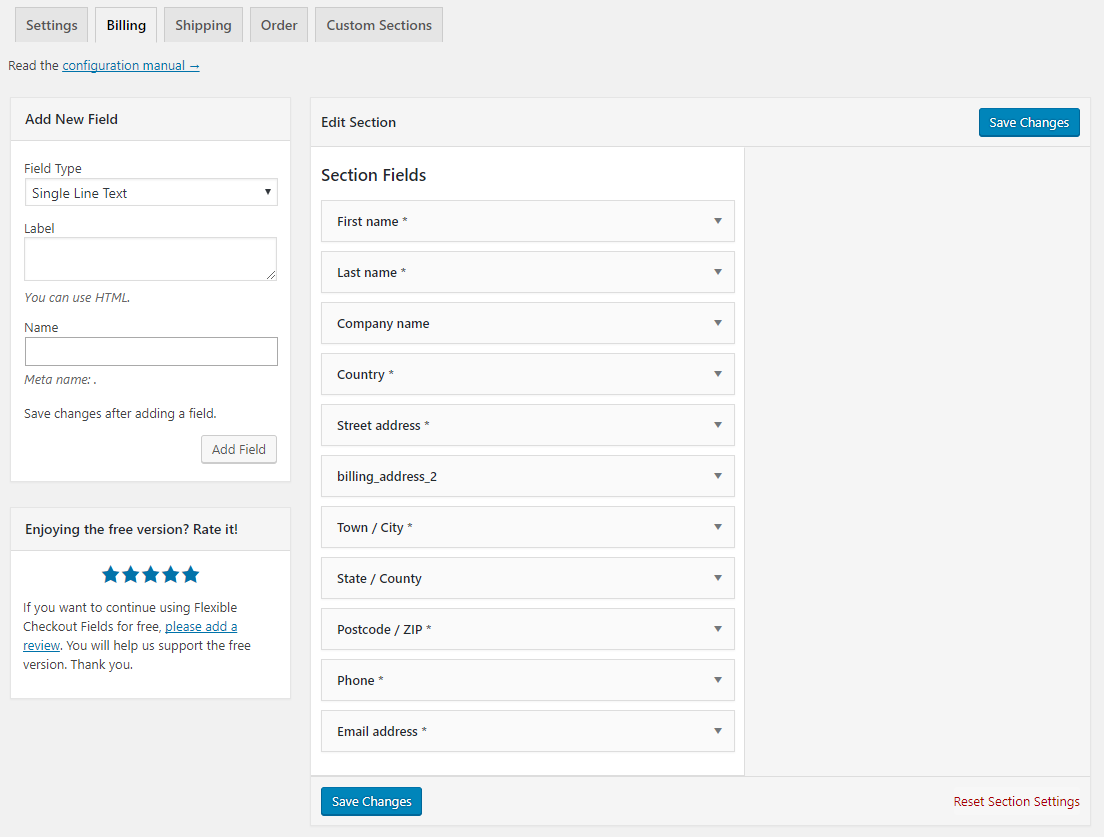Expand the billing_address_2 field

pos(527,476)
